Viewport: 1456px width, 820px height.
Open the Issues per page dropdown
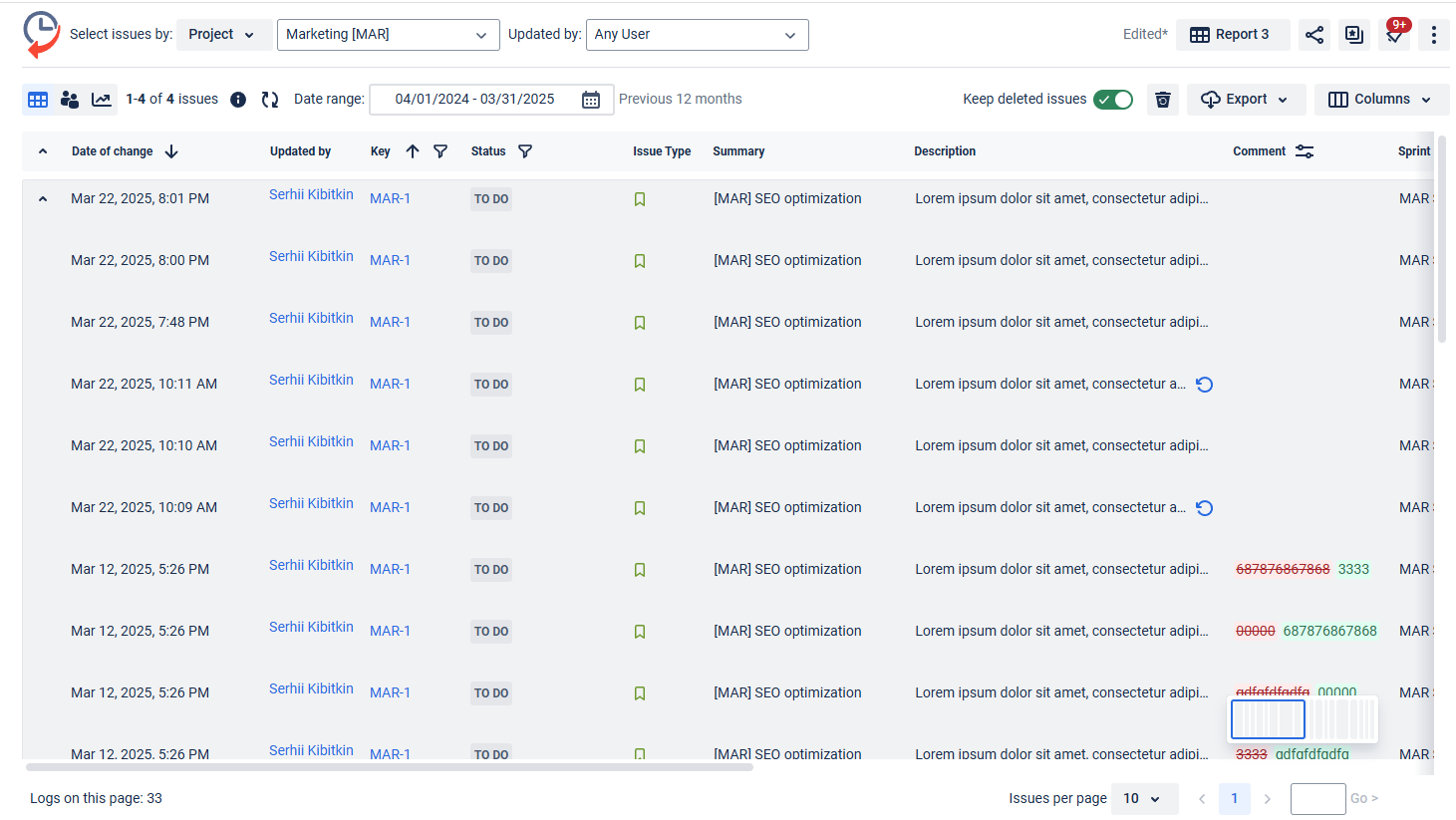(1143, 799)
